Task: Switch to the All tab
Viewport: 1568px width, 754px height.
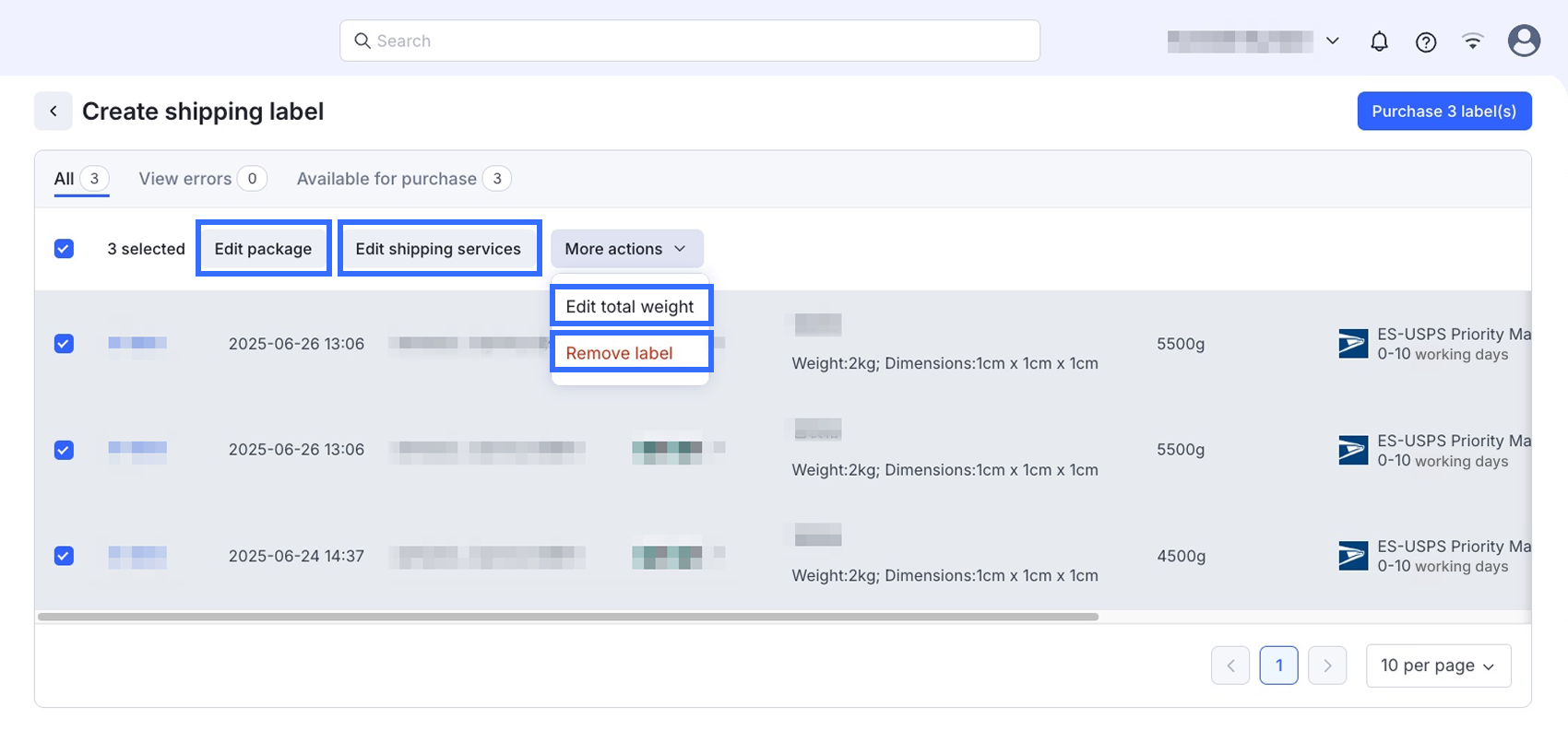Action: [81, 179]
